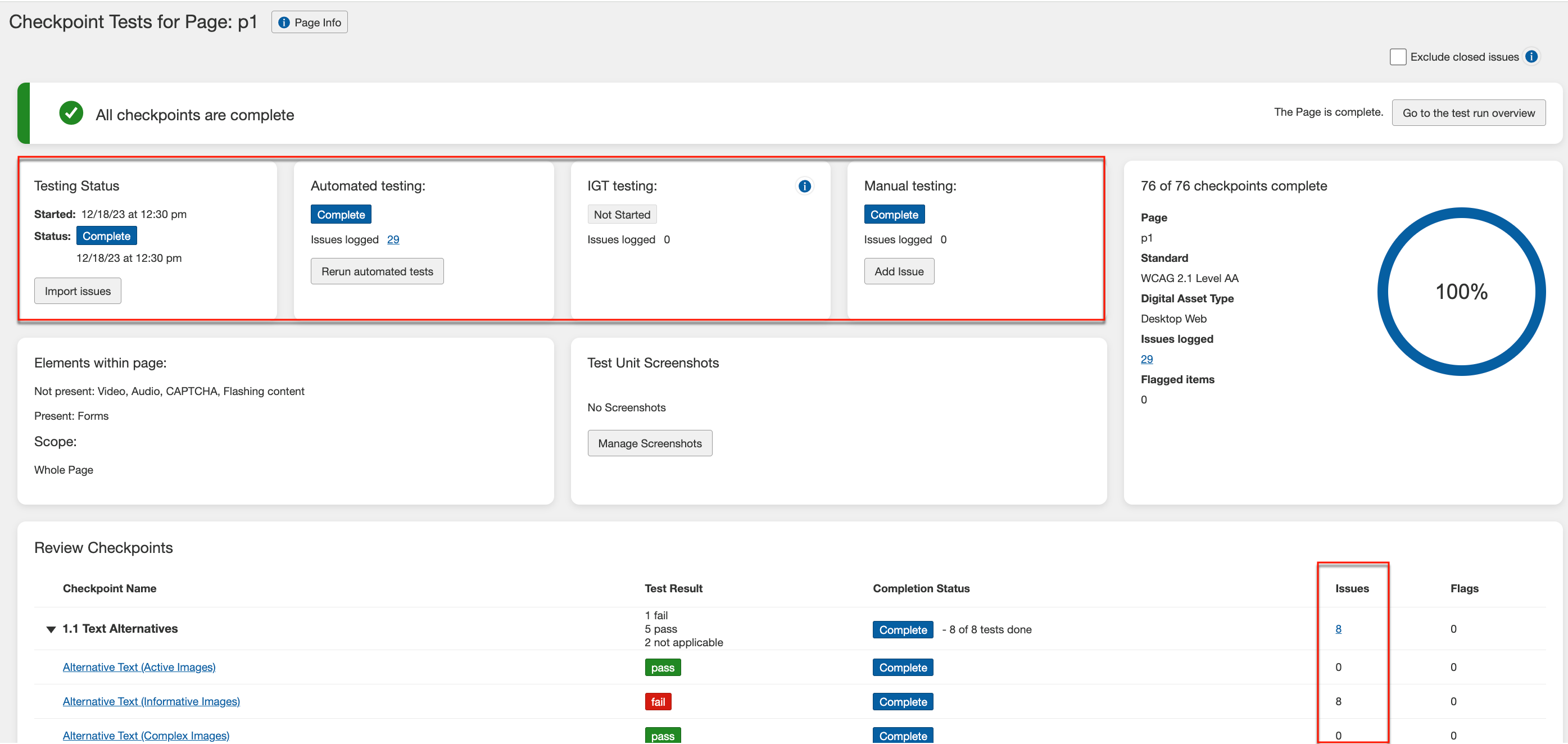
Task: Click Import issues button
Action: tap(78, 291)
